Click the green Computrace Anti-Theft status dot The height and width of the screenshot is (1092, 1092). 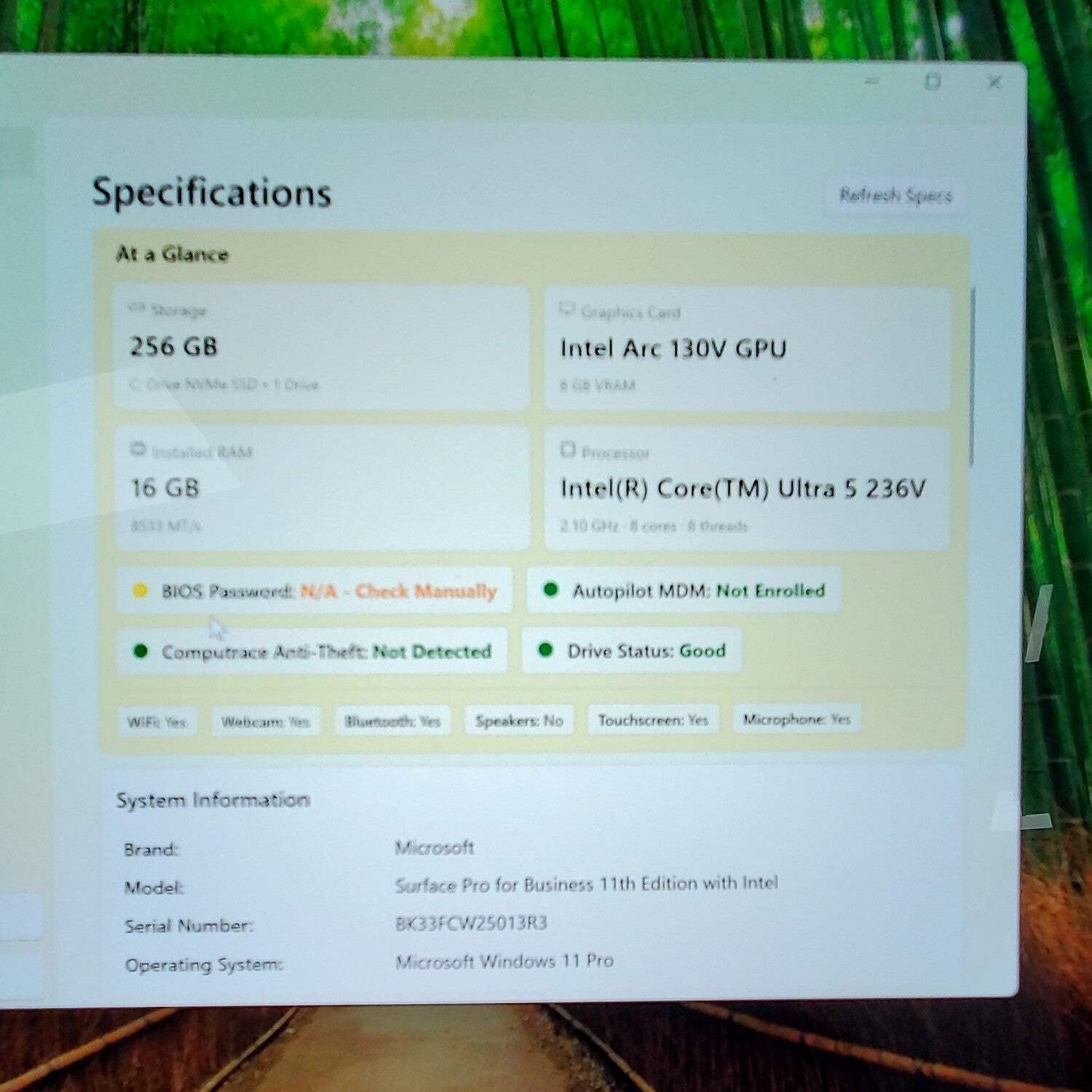[141, 651]
